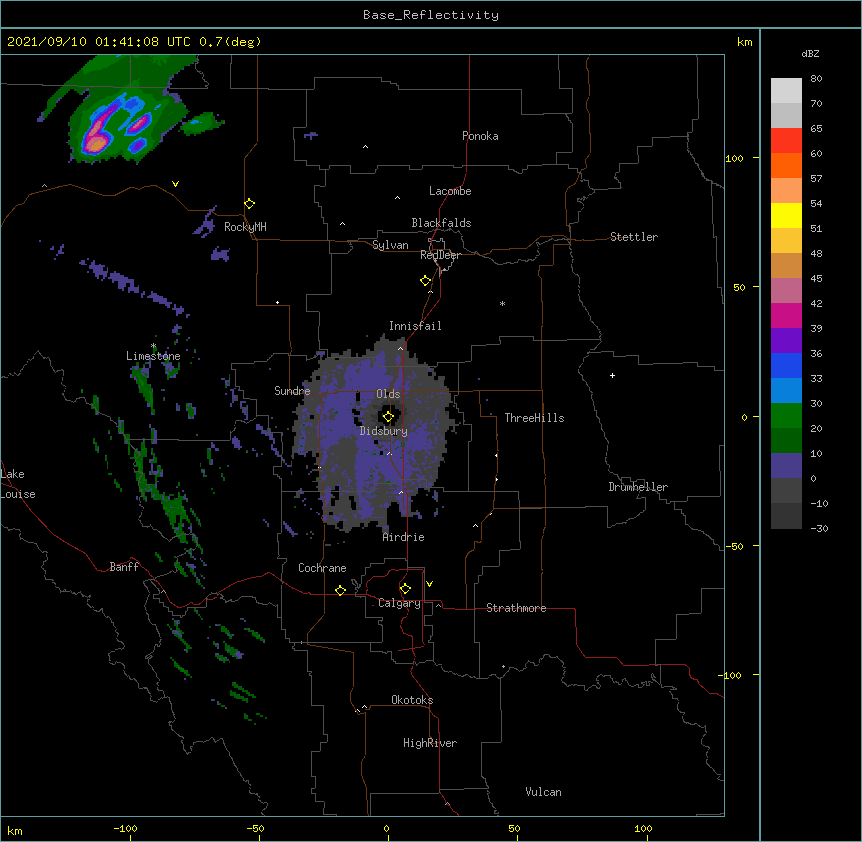
Task: Click the Innisfail city label
Action: pos(415,326)
